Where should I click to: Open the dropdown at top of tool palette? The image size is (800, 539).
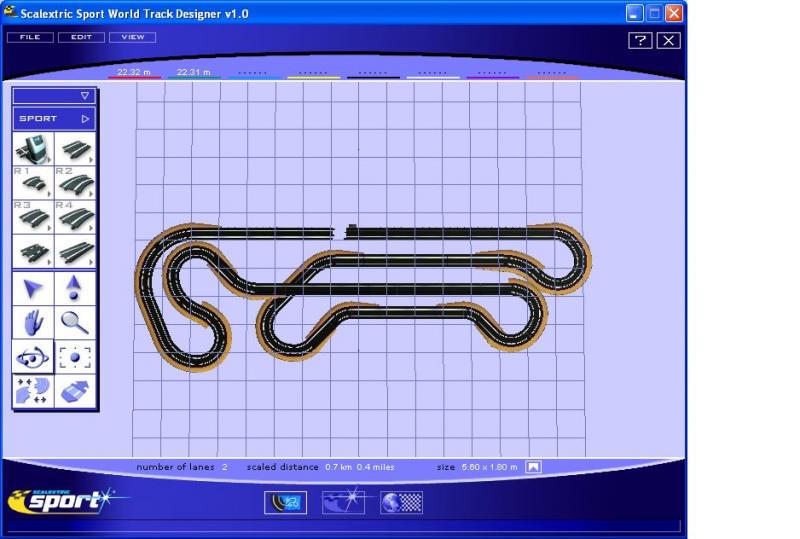pos(84,96)
